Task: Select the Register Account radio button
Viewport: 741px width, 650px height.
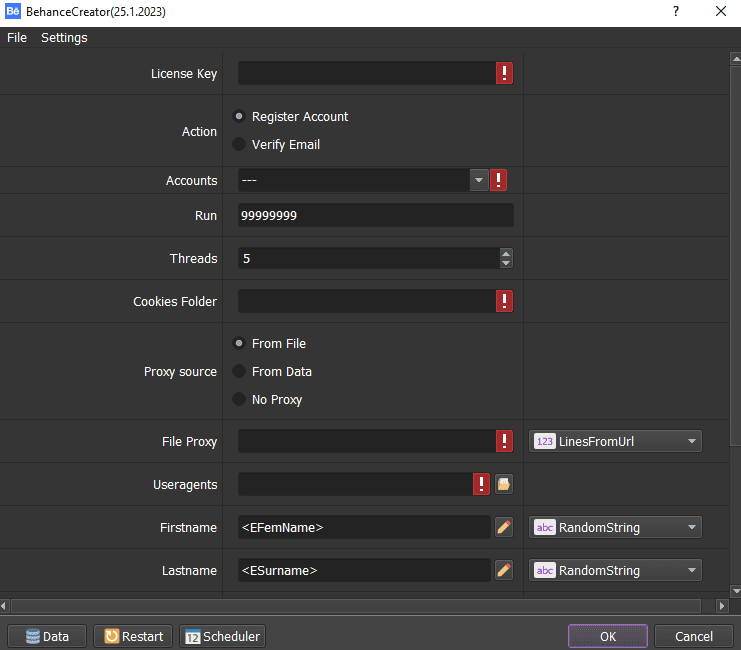Action: tap(239, 116)
